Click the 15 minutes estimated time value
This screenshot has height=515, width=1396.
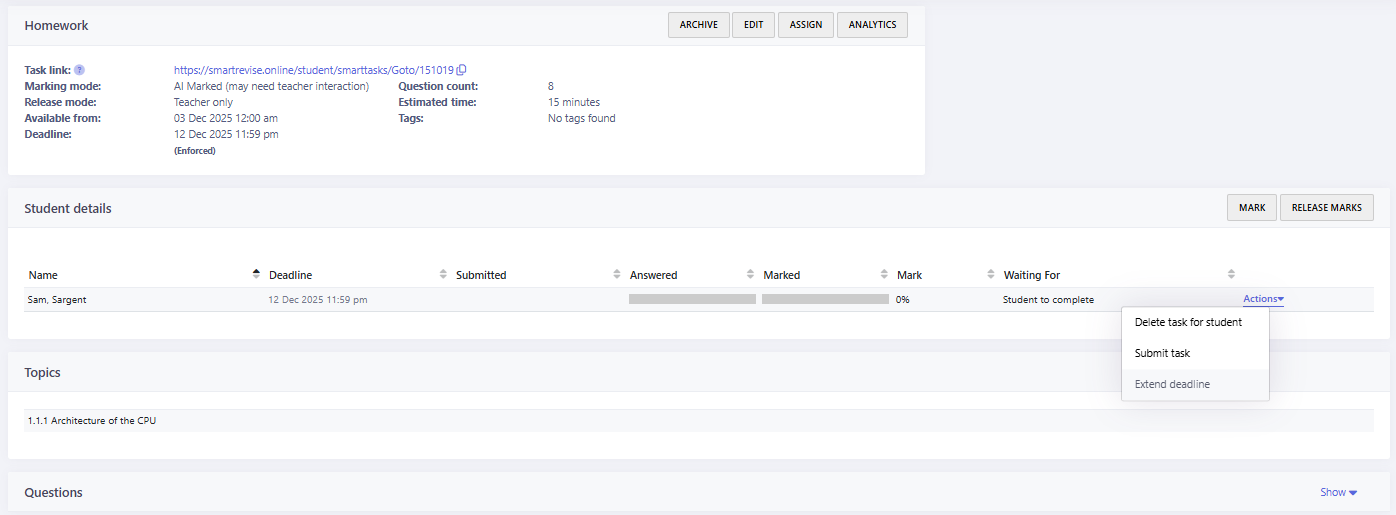[574, 102]
